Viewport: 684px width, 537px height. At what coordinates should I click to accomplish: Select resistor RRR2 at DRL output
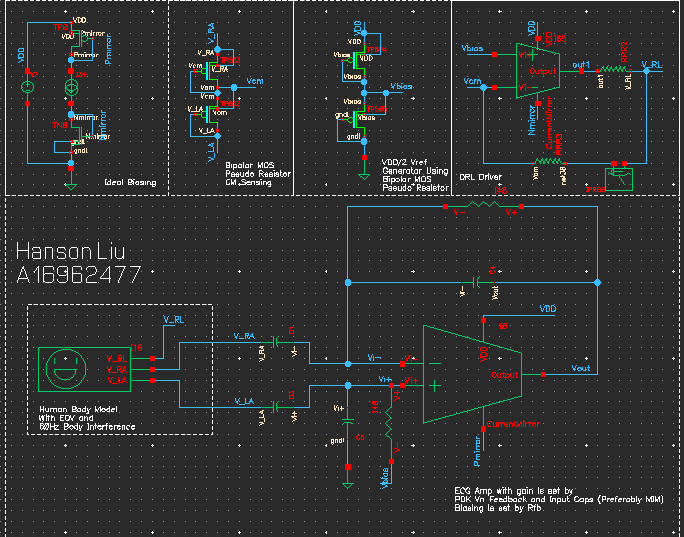pyautogui.click(x=614, y=70)
